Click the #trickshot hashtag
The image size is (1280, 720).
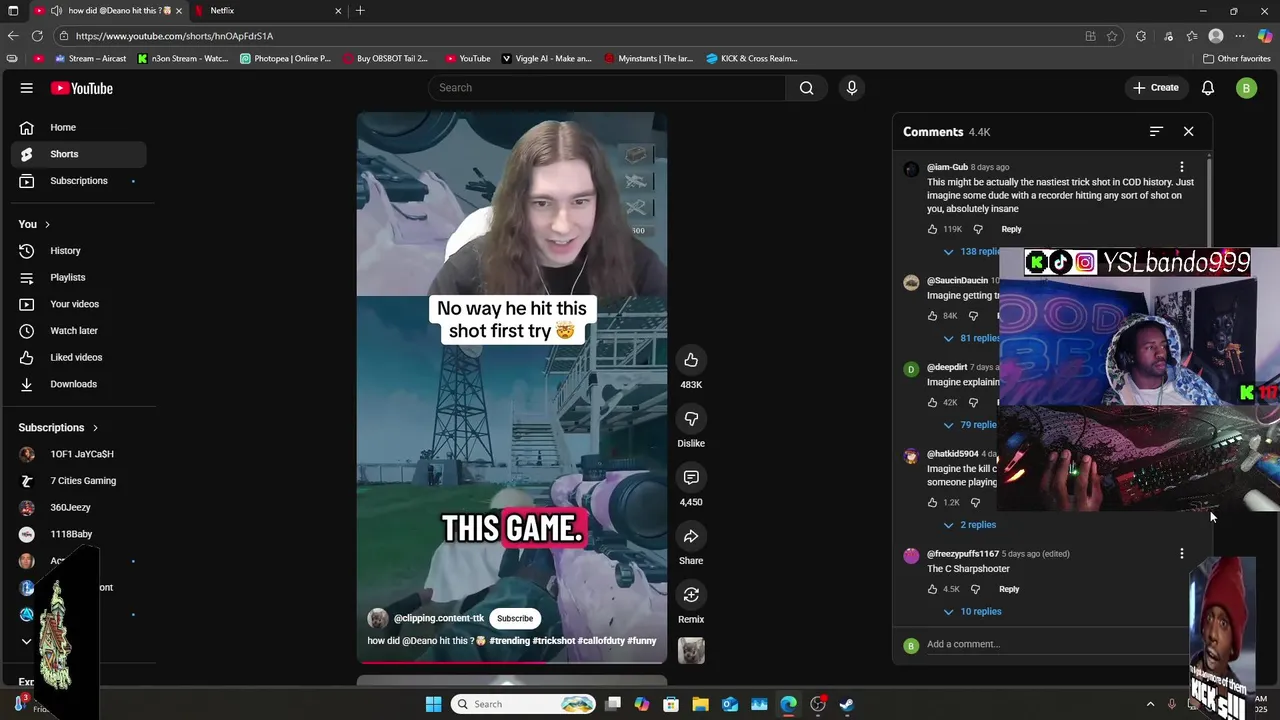click(554, 641)
